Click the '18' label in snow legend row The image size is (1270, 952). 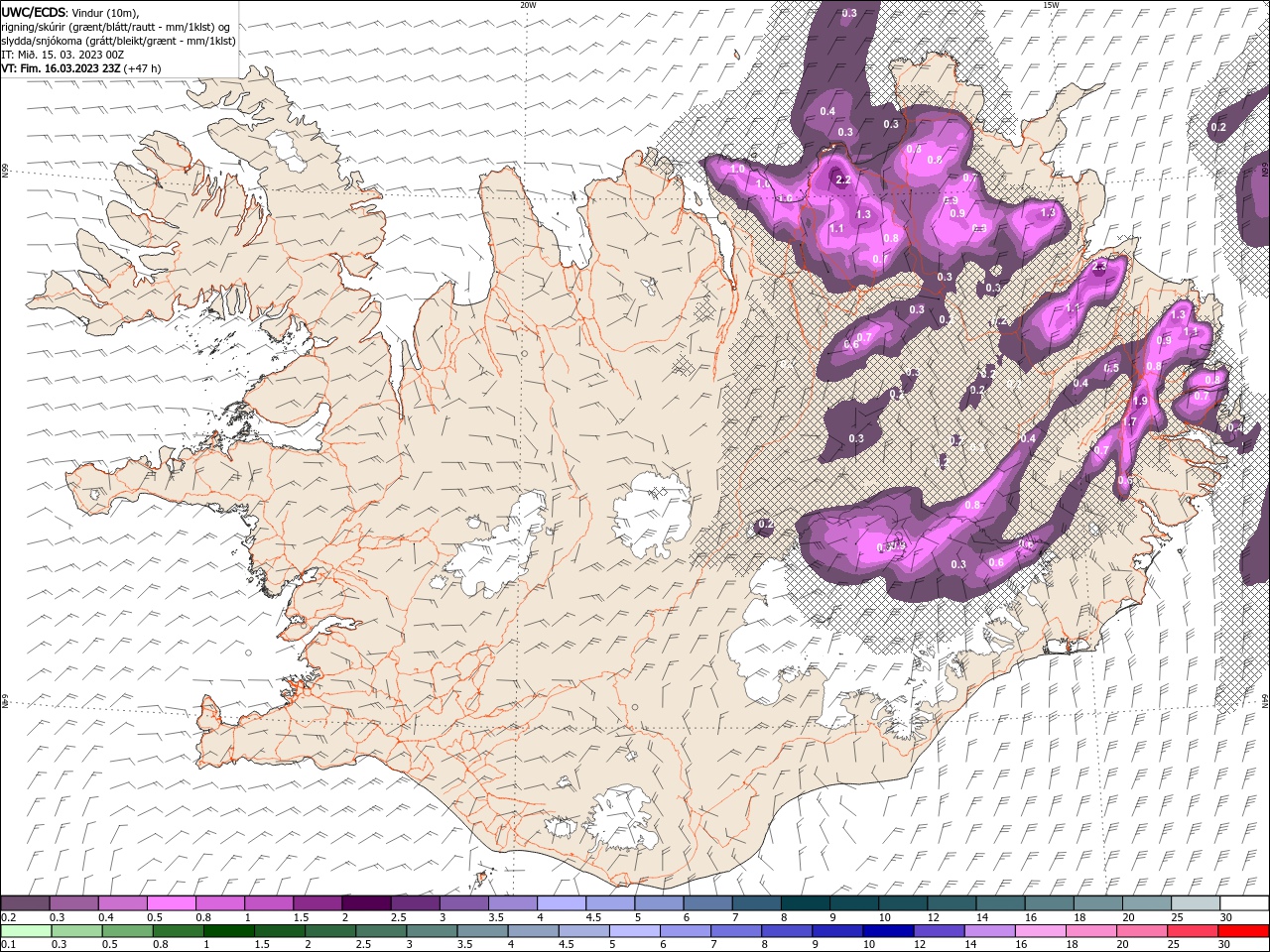click(x=1079, y=917)
